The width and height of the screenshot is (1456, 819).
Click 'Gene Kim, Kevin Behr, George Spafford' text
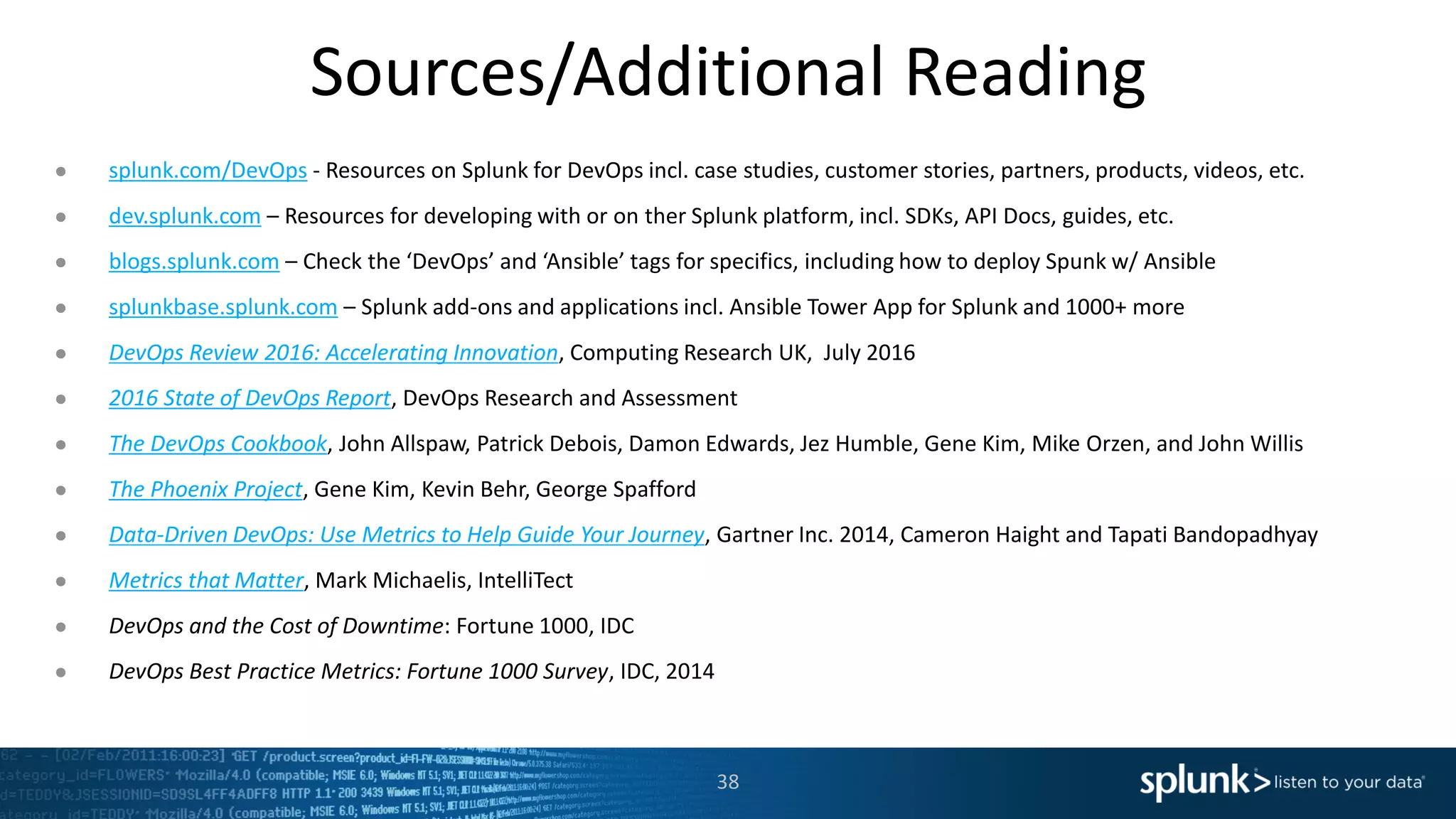[505, 489]
